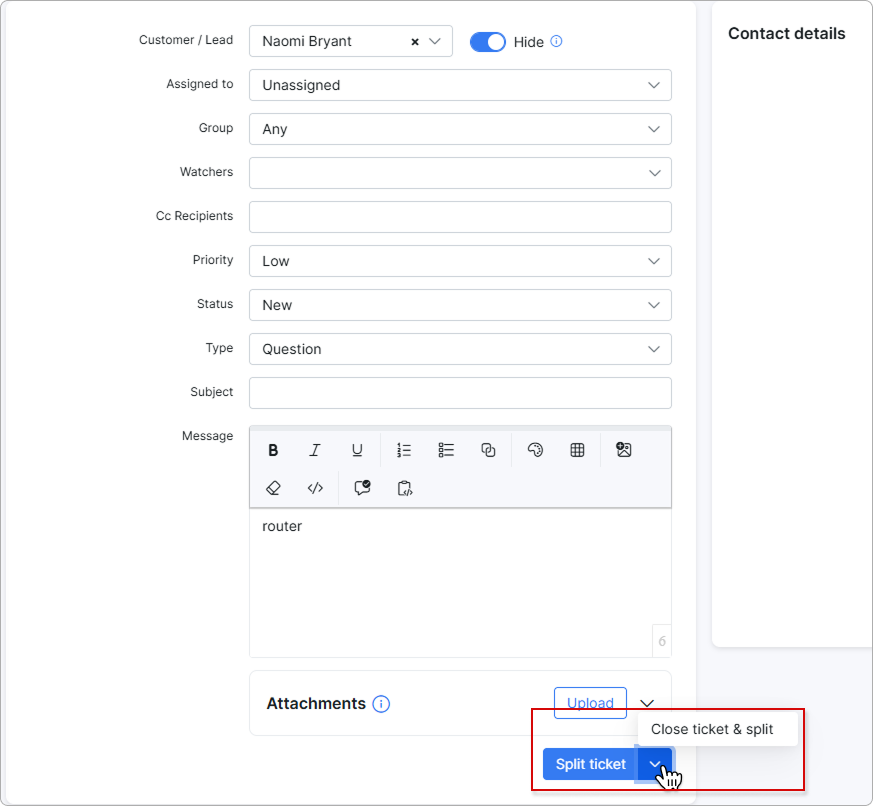Open the Priority dropdown showing Low
The height and width of the screenshot is (806, 873).
pos(460,261)
